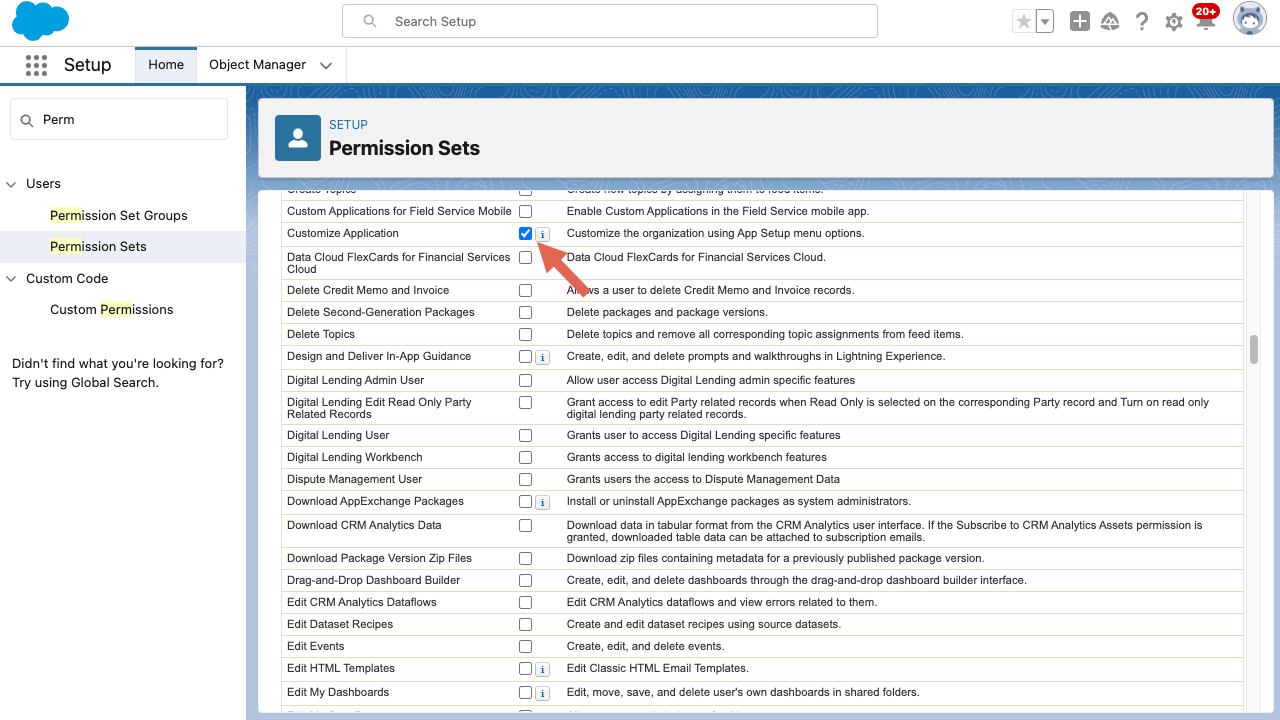Click info icon for Design and Deliver In-App Guidance
The image size is (1280, 720).
[x=542, y=357]
